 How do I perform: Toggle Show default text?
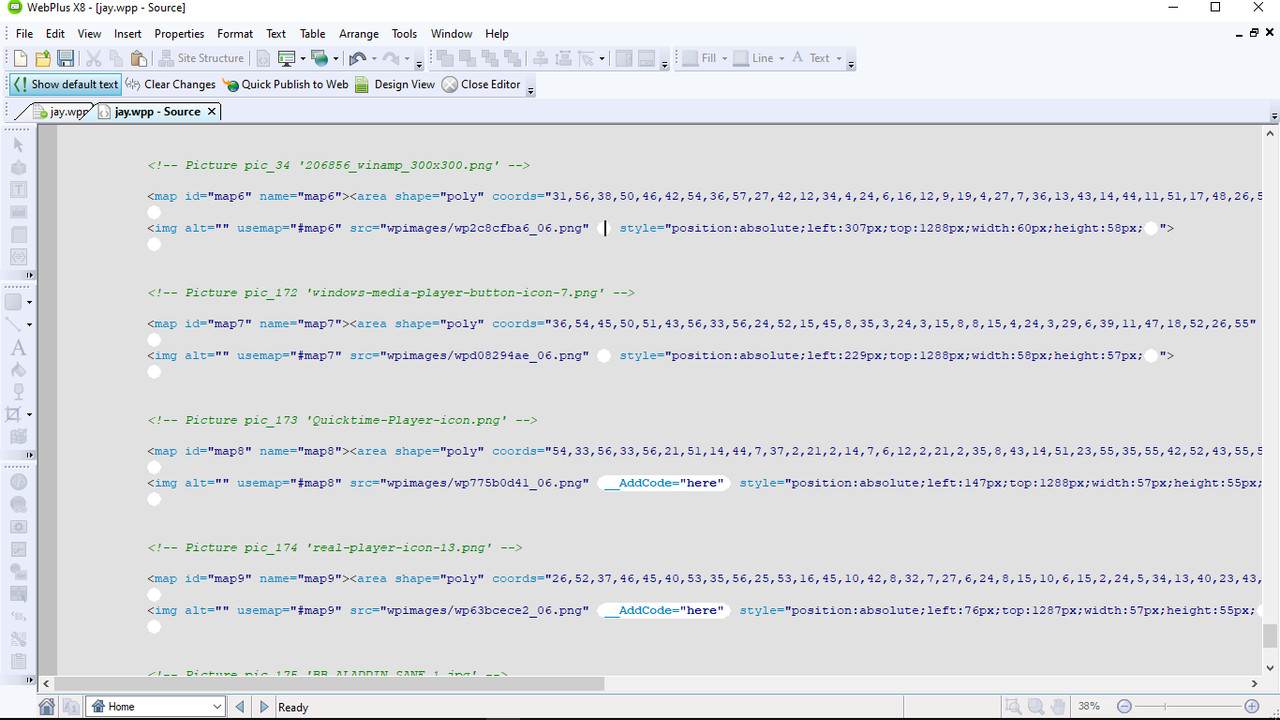click(65, 85)
